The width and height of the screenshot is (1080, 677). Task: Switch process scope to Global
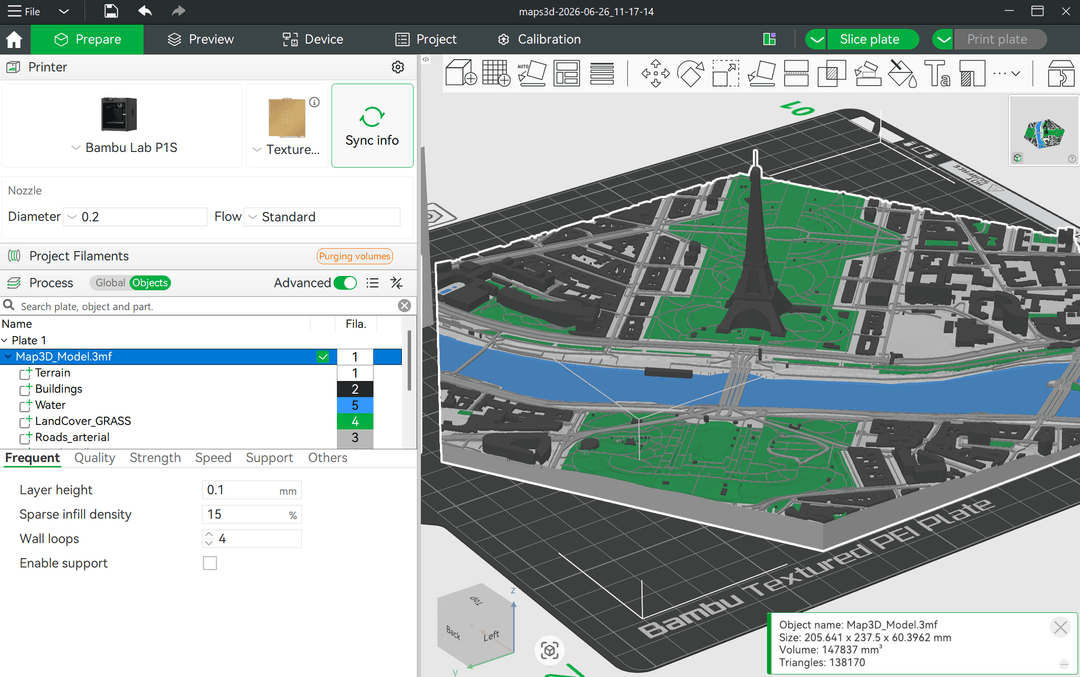point(110,282)
